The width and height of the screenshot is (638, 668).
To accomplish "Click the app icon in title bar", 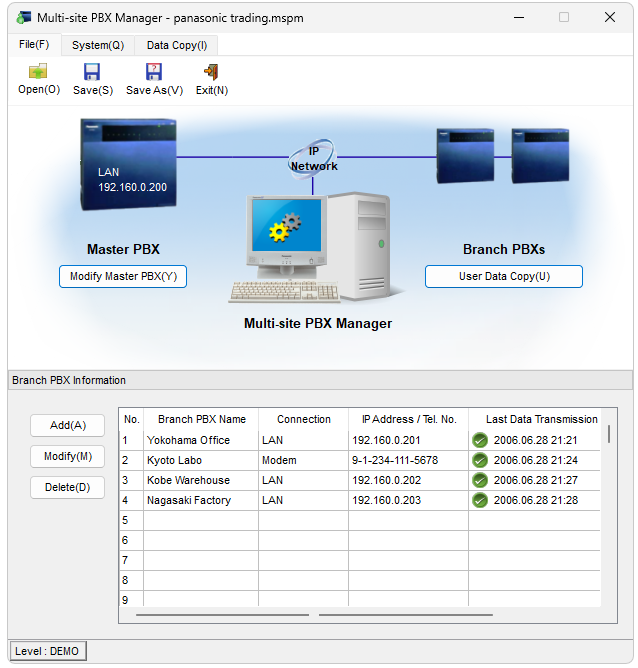I will click(x=23, y=17).
